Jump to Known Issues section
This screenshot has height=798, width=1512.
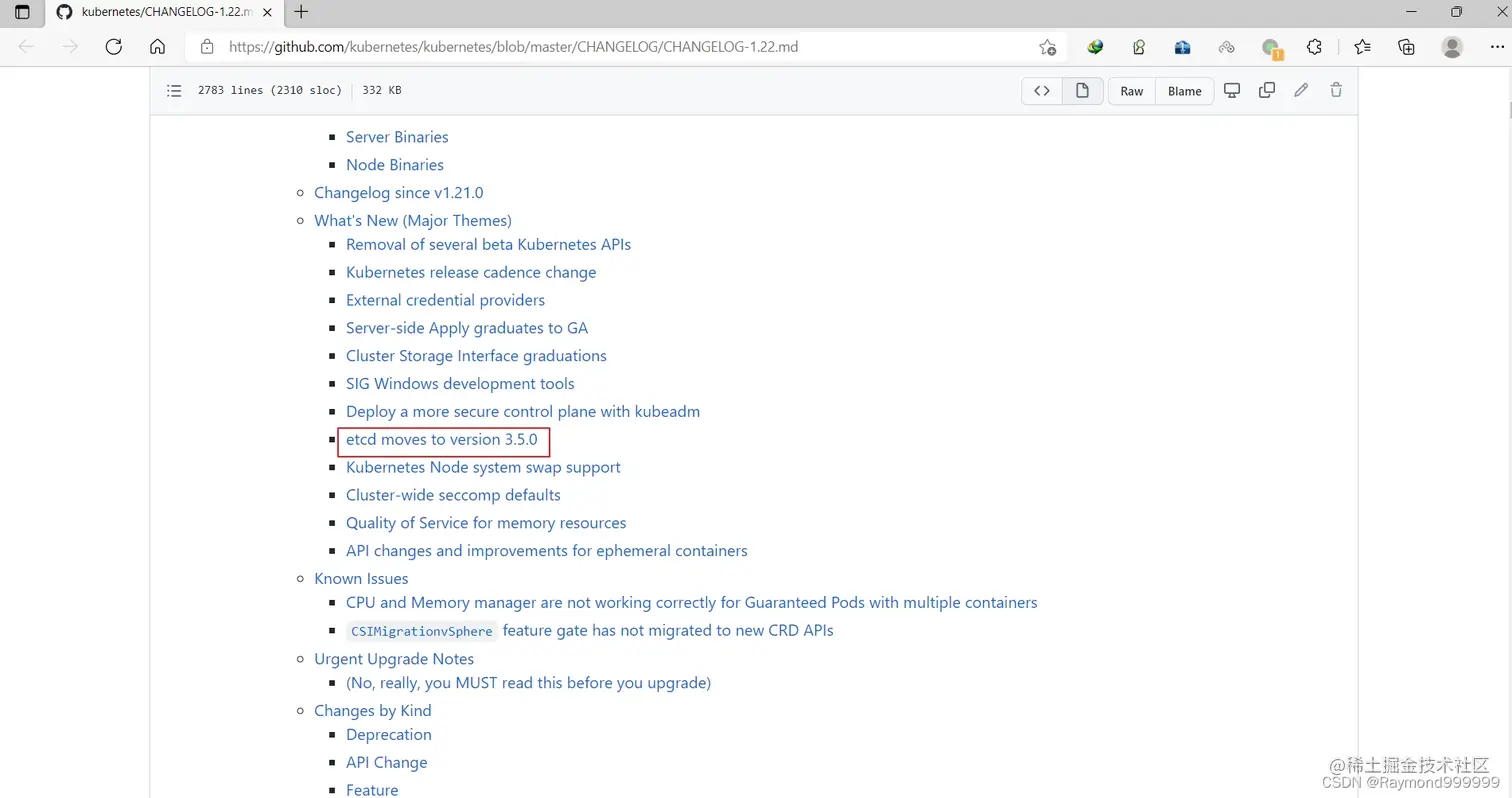point(361,578)
